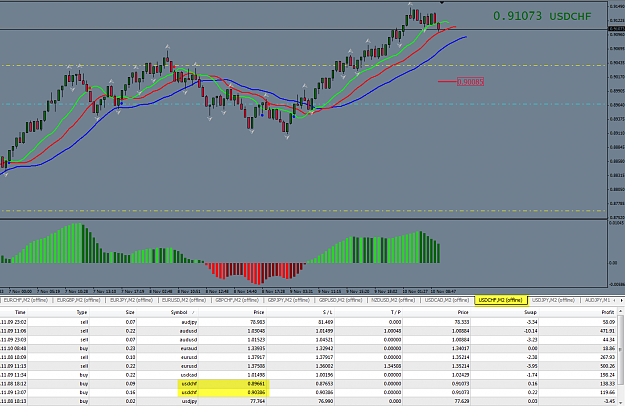625x406 pixels.
Task: Sort trades by the Swap column header
Action: tap(531, 312)
